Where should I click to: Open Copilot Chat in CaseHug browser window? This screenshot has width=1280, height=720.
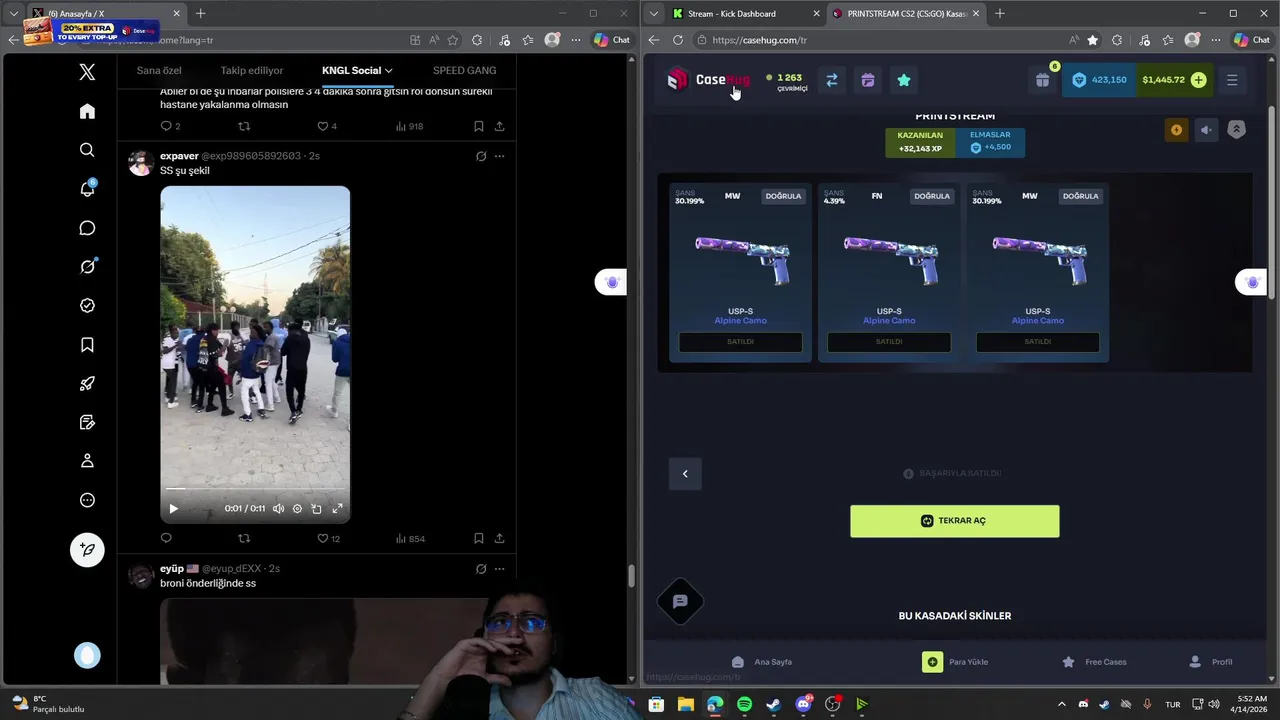tap(1252, 40)
